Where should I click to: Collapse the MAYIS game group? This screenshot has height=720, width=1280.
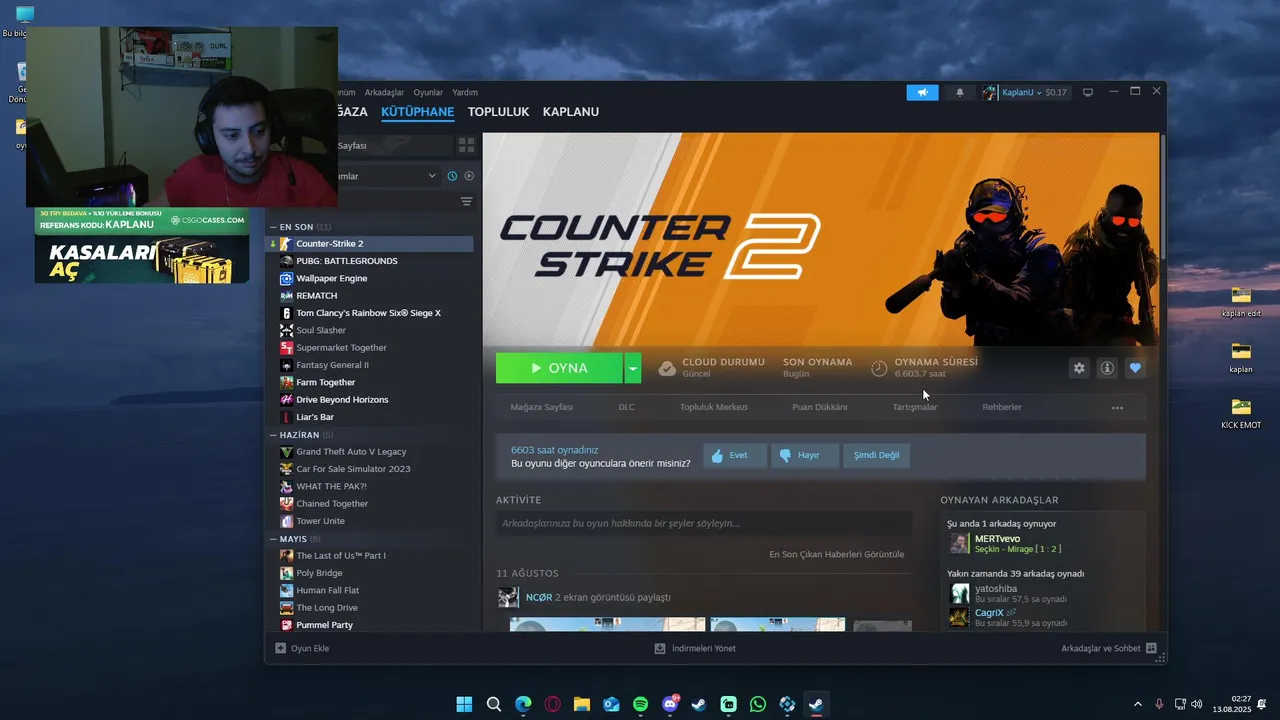pyautogui.click(x=272, y=539)
